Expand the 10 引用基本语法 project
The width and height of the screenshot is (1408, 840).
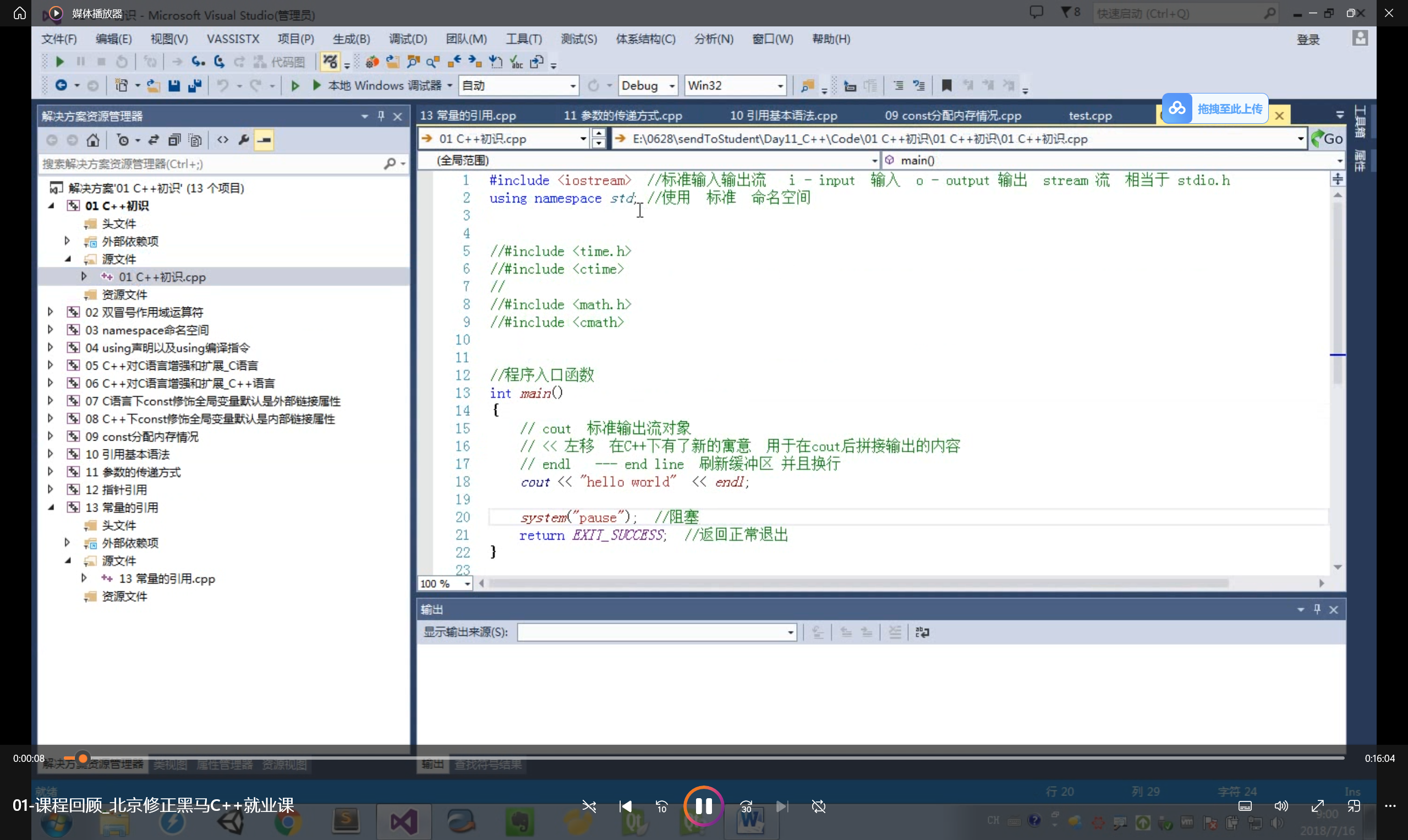click(51, 454)
